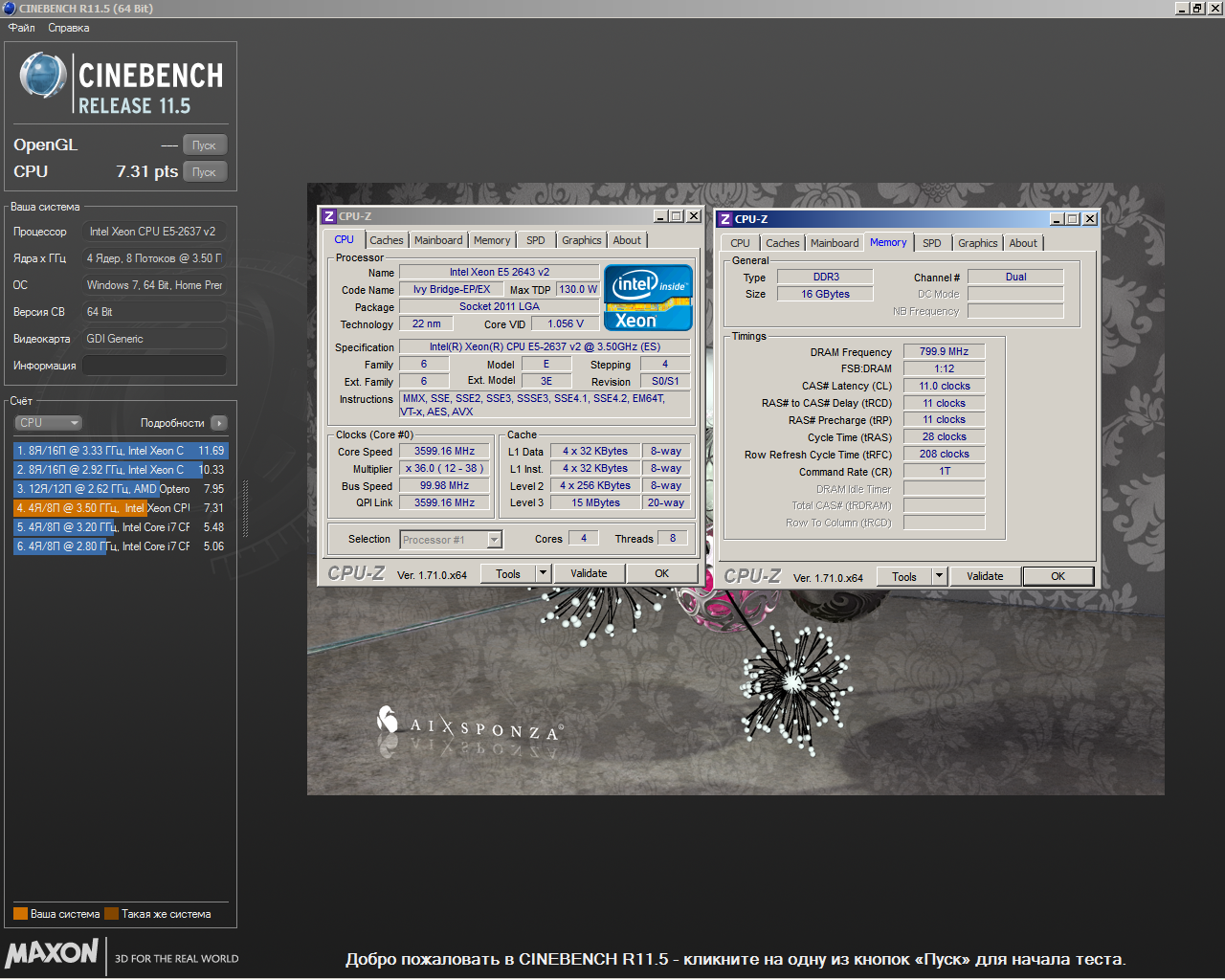The image size is (1225, 980).
Task: Switch to Graphics tab in left CPU-Z
Action: point(582,240)
